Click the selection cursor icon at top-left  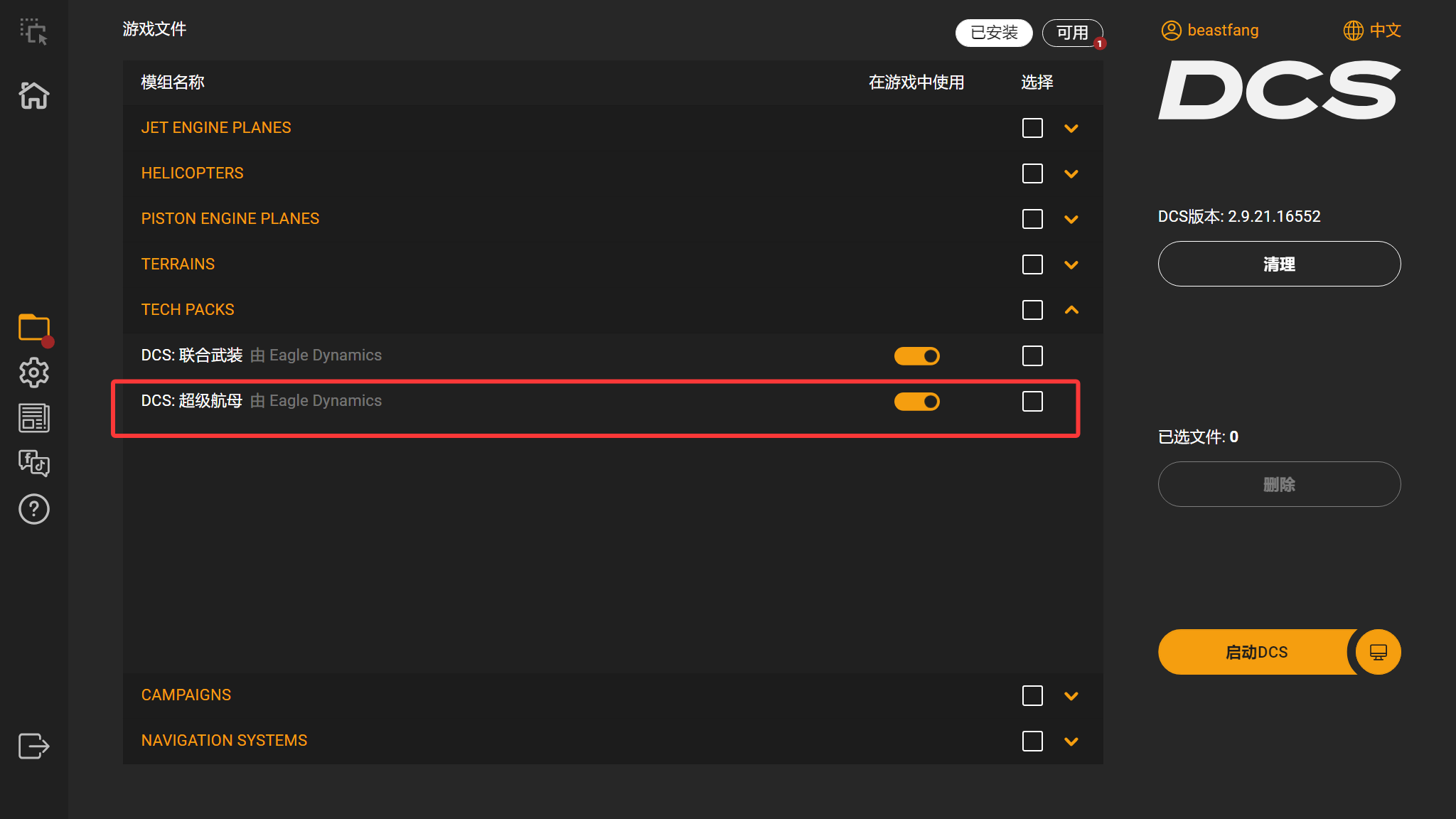33,31
